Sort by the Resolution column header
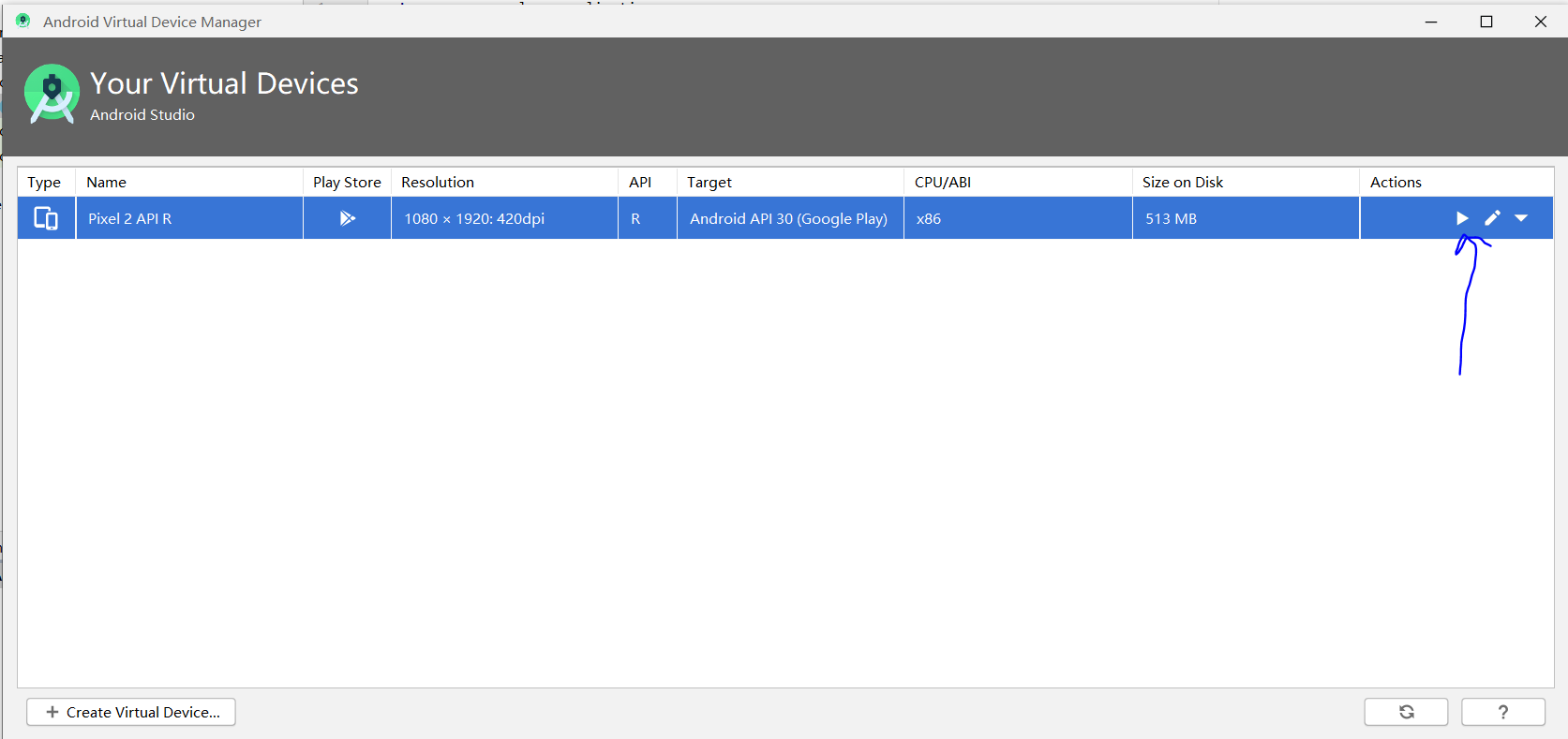The height and width of the screenshot is (739, 1568). coord(504,182)
